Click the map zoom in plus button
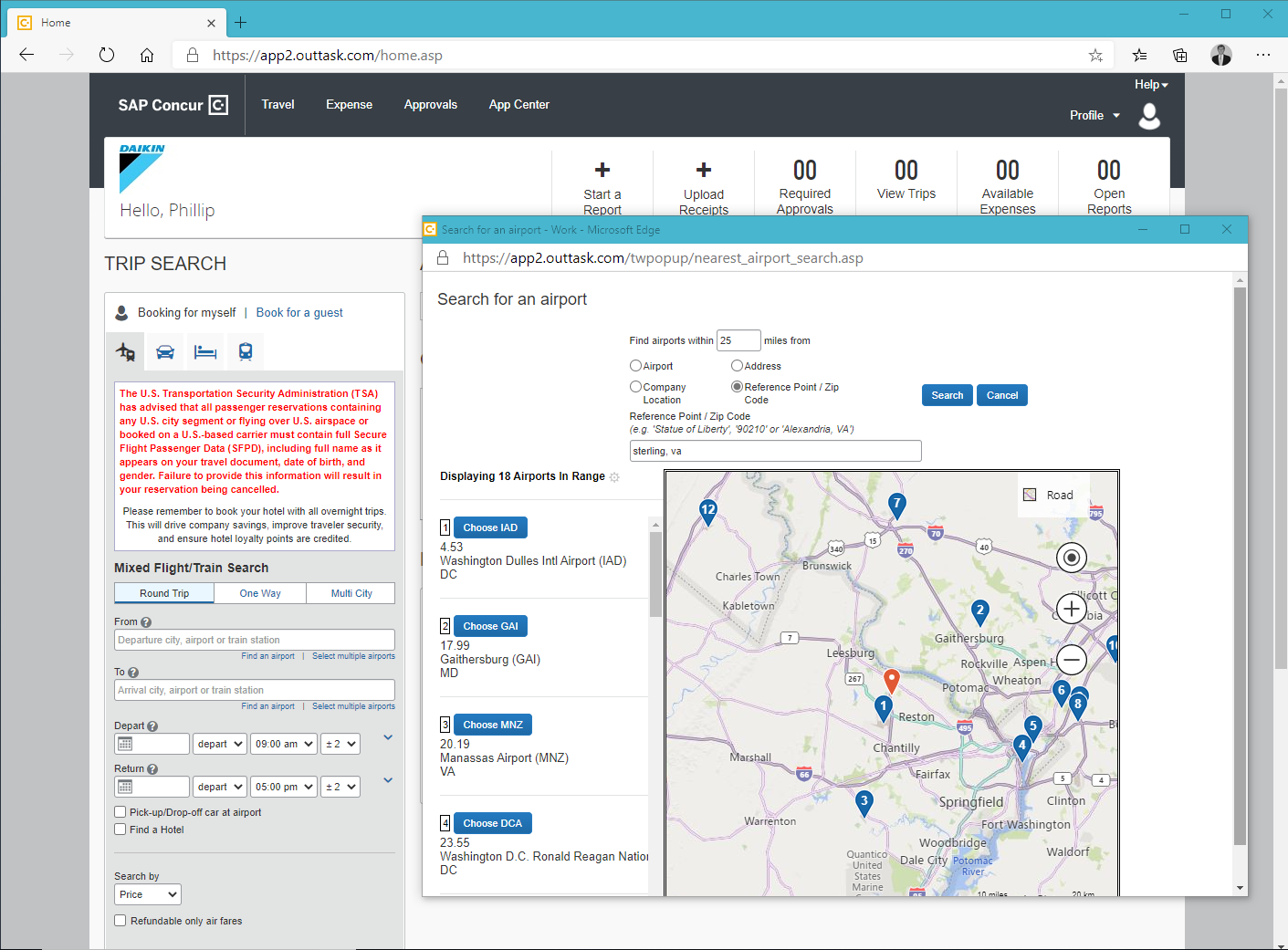 (1072, 609)
